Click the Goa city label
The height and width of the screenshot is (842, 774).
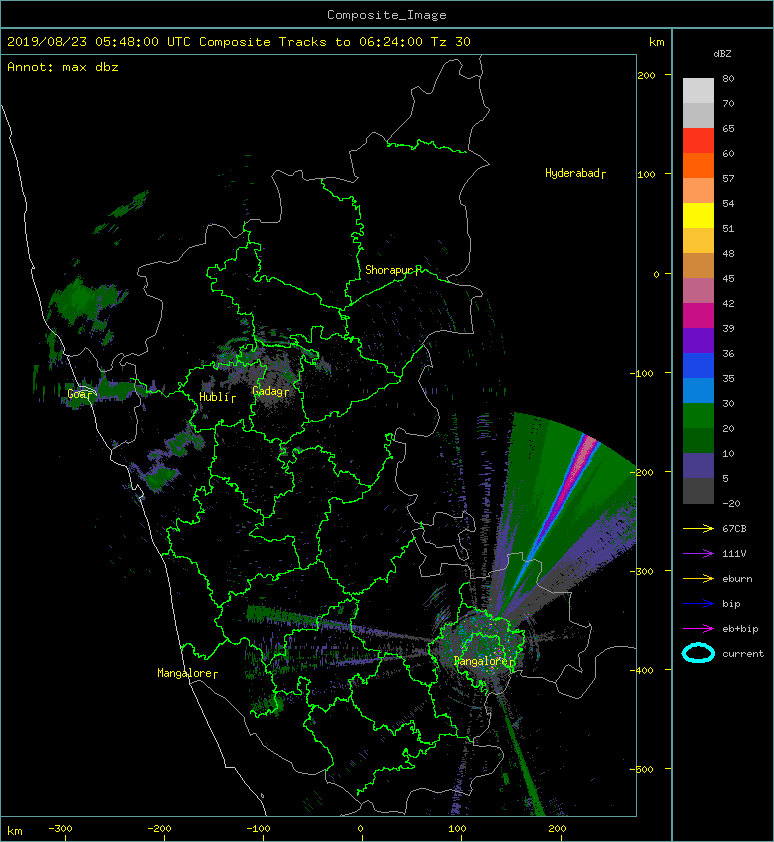coord(78,394)
